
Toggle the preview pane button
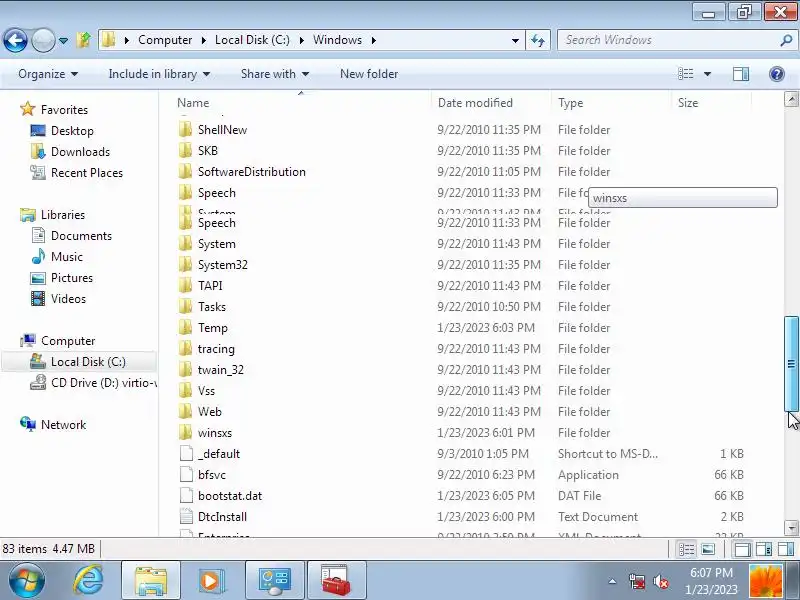pyautogui.click(x=741, y=74)
